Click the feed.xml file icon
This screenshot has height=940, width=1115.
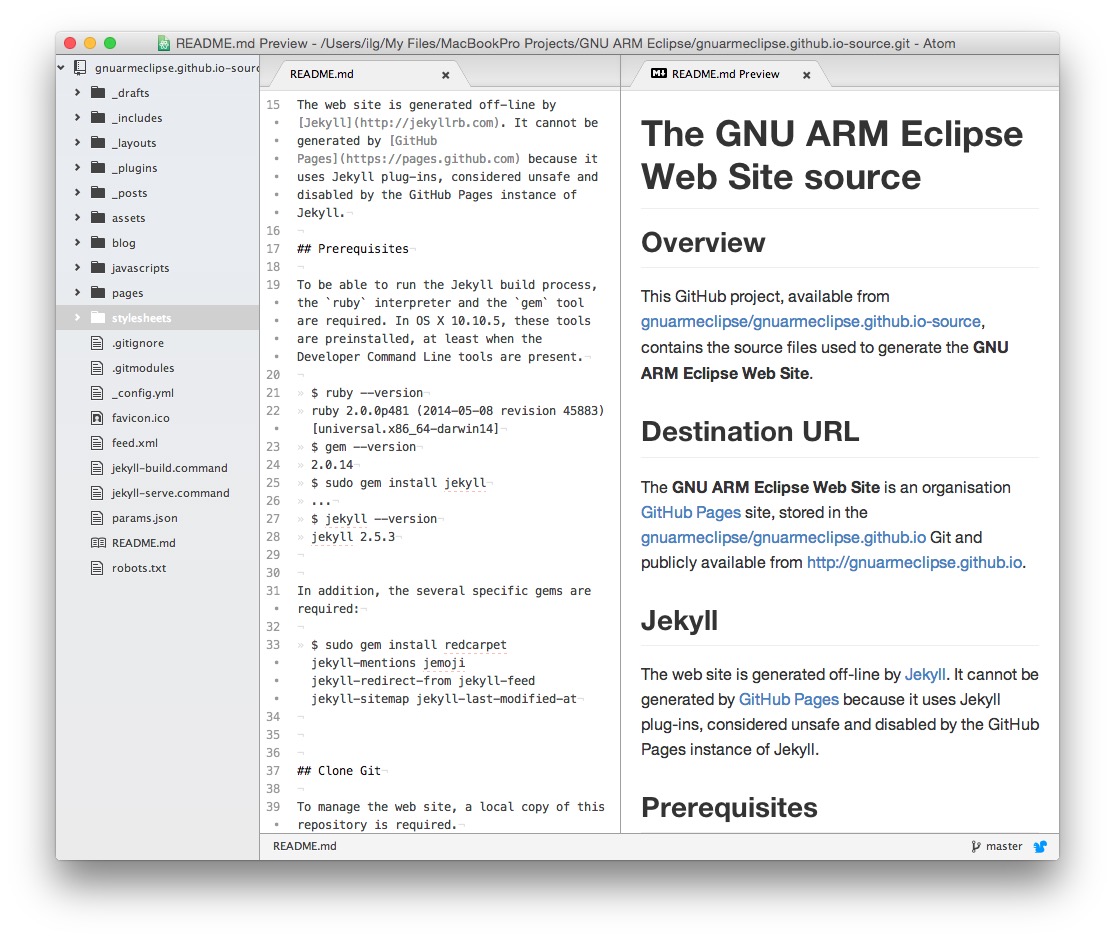(x=97, y=442)
